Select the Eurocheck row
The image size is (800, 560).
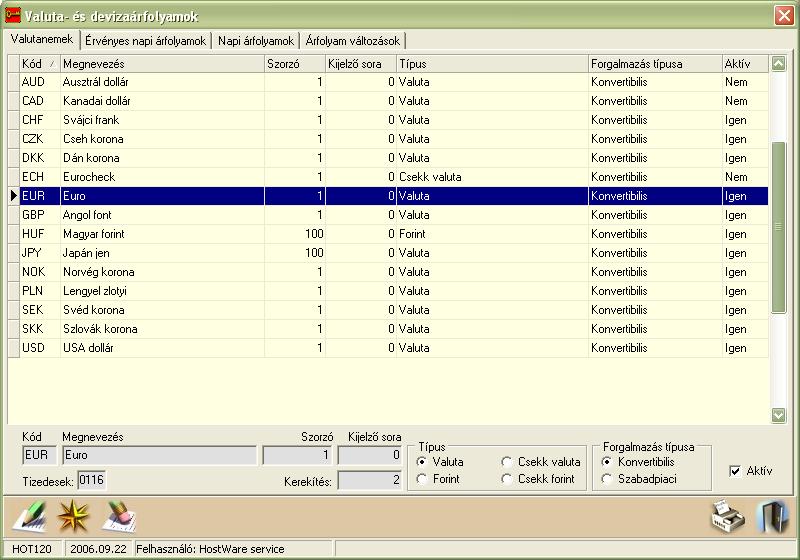pos(394,177)
